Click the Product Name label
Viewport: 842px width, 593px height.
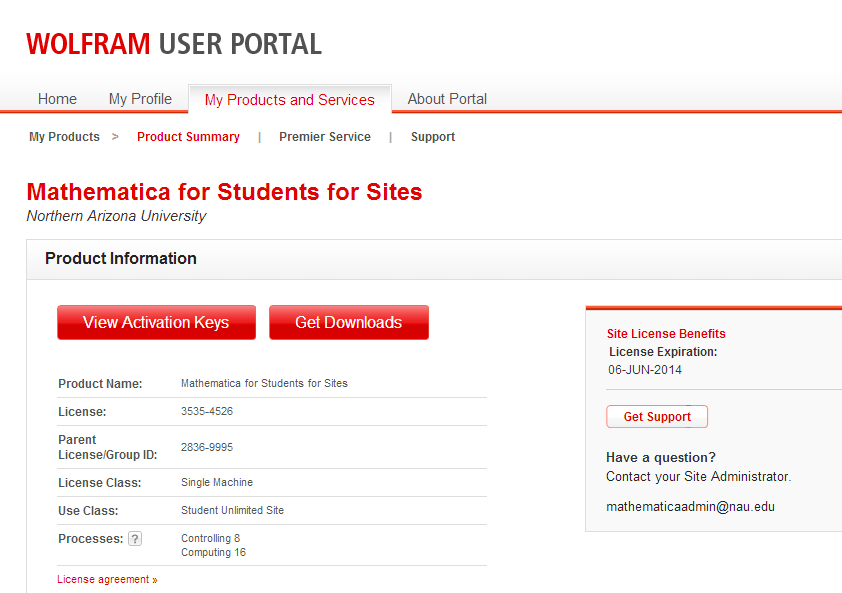(100, 384)
